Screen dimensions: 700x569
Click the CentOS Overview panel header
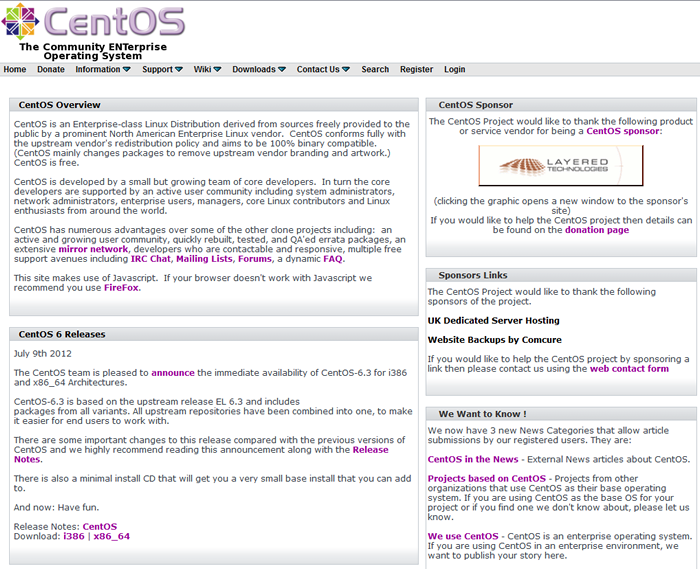(214, 105)
